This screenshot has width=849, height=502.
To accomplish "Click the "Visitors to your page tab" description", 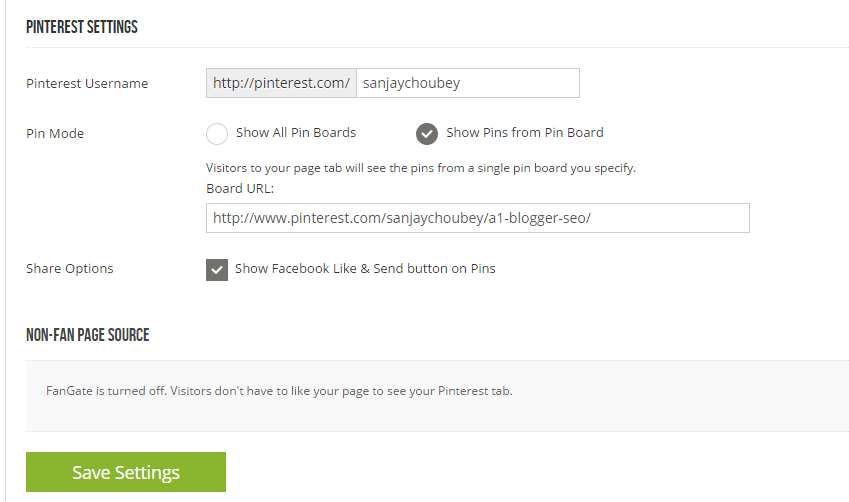I will coord(420,168).
